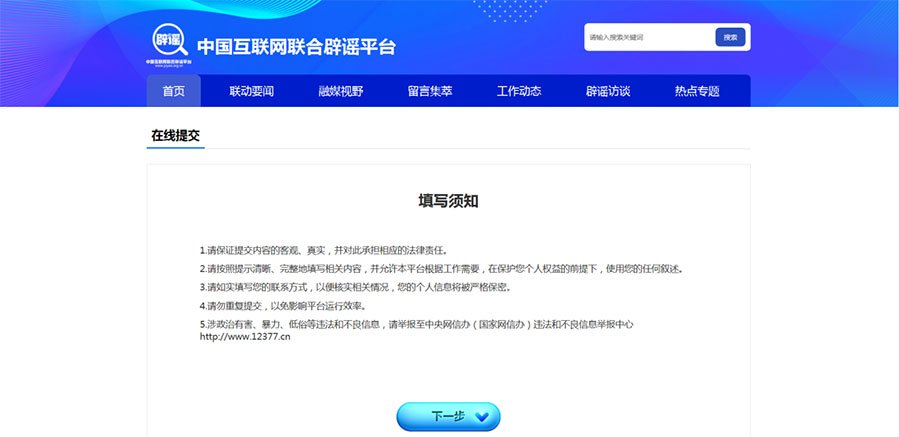Open the 首页 navigation tab
Image resolution: width=899 pixels, height=437 pixels.
173,91
